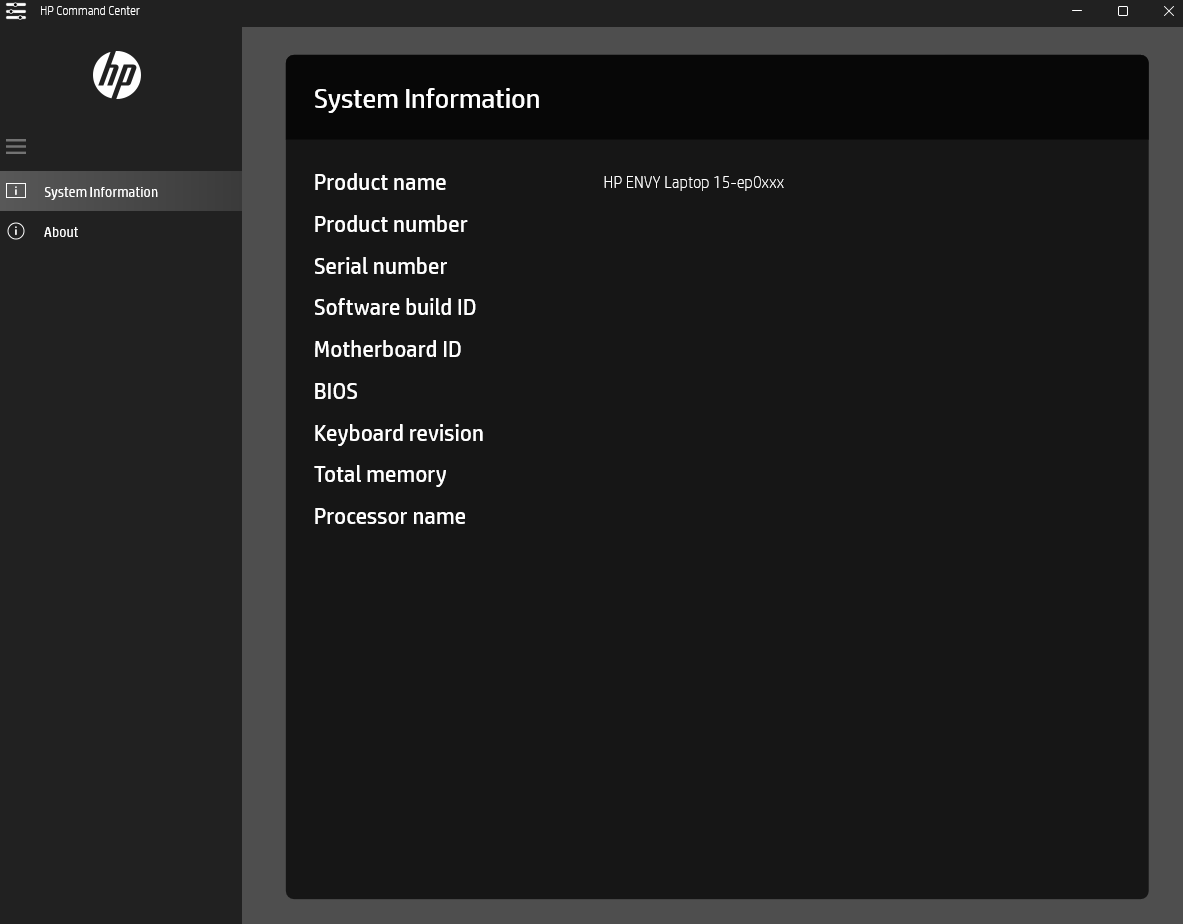
Task: Open the About page
Action: coord(121,232)
